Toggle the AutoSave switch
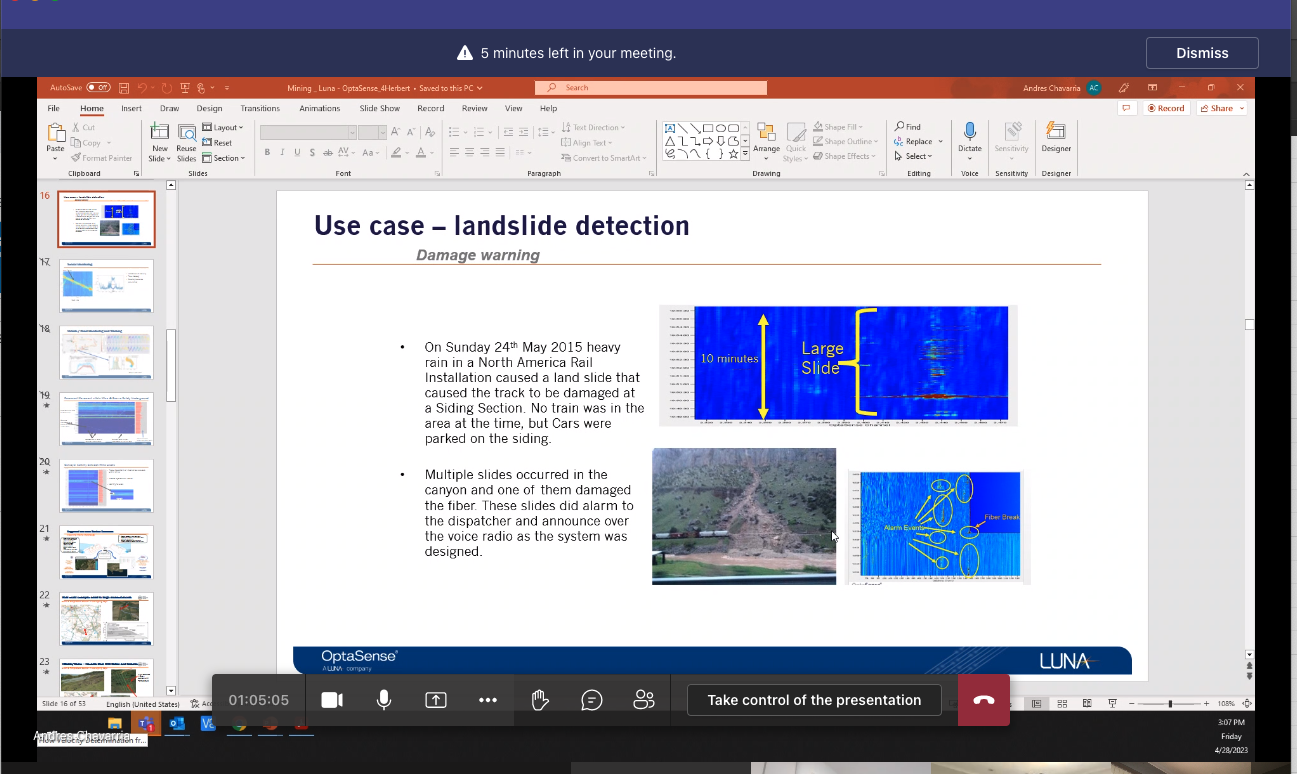Image resolution: width=1297 pixels, height=774 pixels. [98, 88]
